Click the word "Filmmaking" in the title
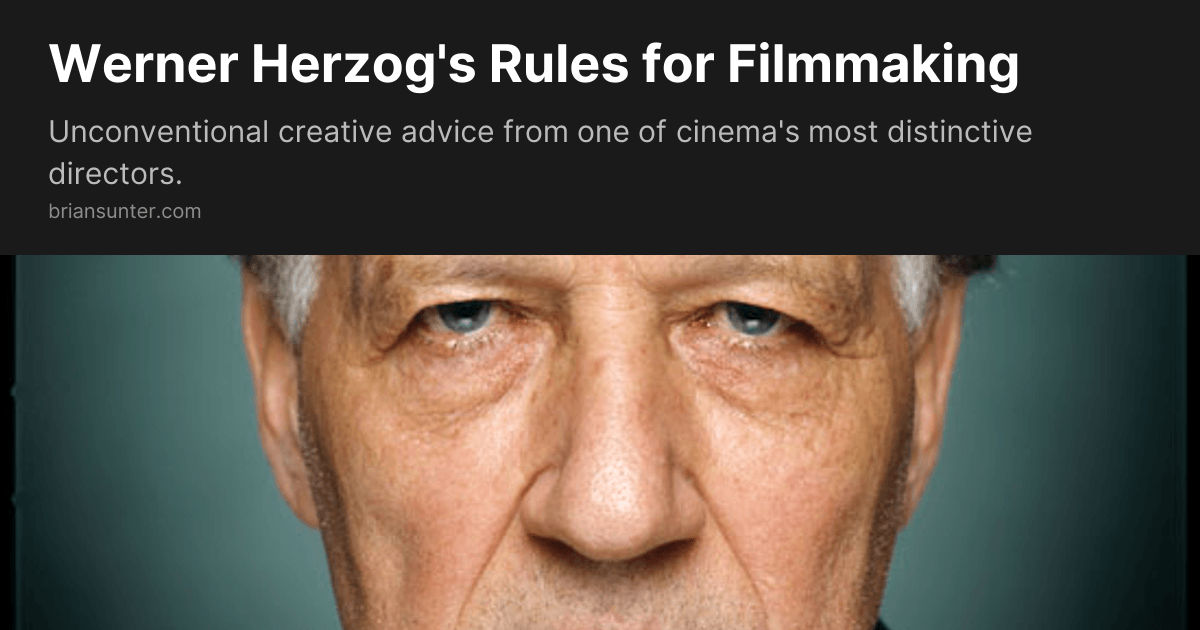Viewport: 1200px width, 630px height. [873, 66]
